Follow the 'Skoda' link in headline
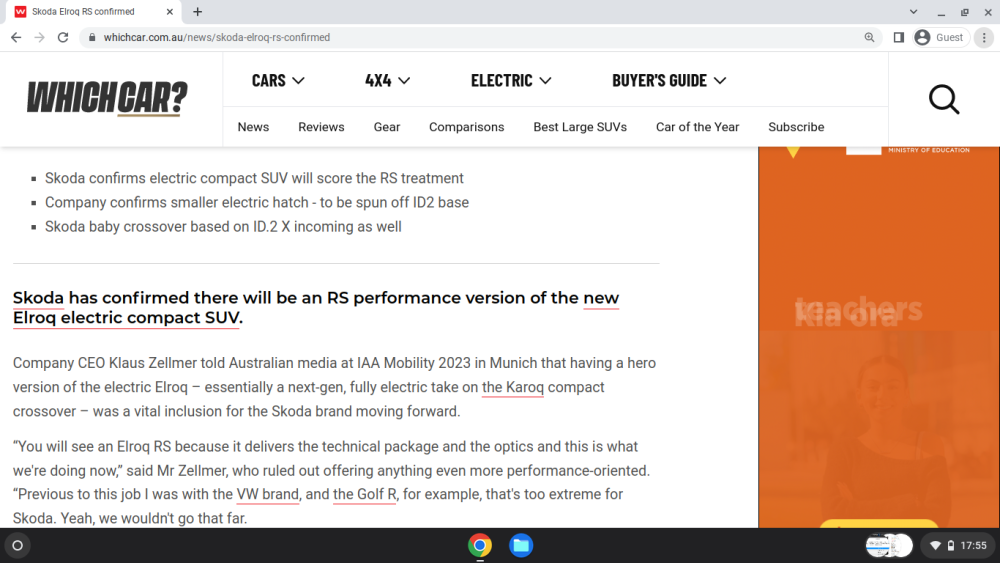Image resolution: width=1000 pixels, height=563 pixels. coord(38,298)
